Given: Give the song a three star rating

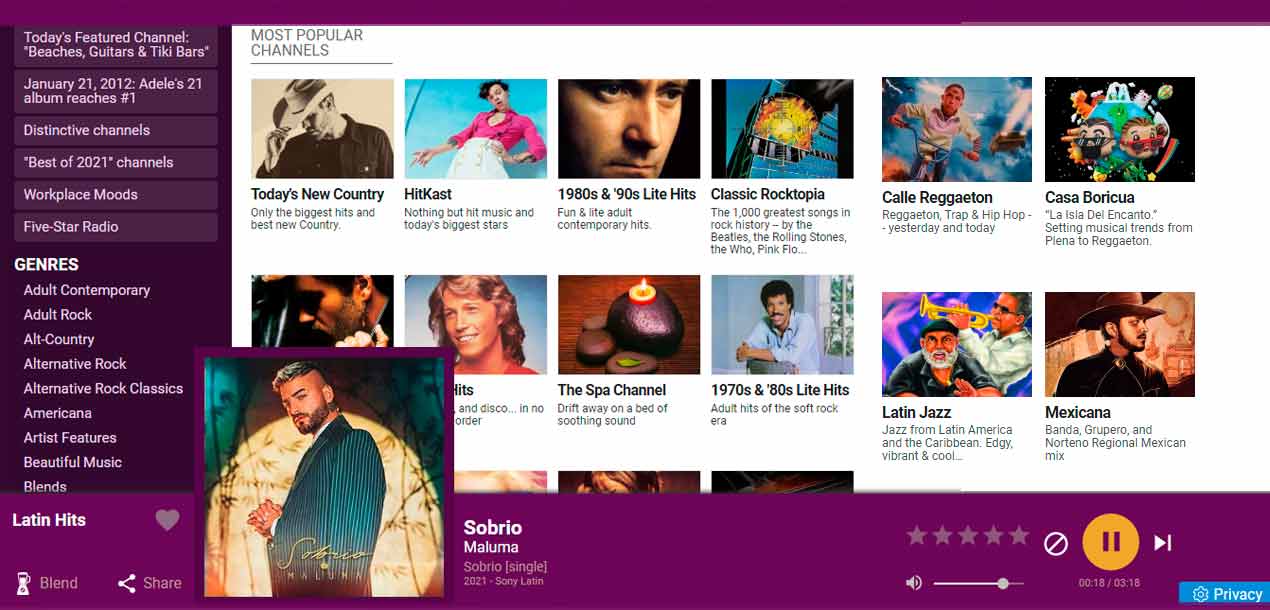Looking at the screenshot, I should tap(968, 536).
